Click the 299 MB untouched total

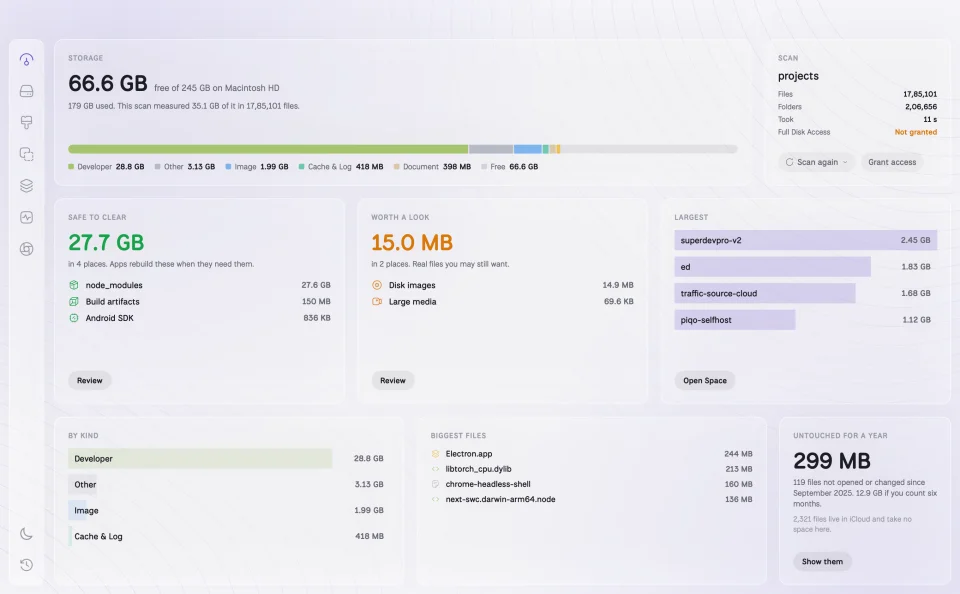(x=832, y=461)
